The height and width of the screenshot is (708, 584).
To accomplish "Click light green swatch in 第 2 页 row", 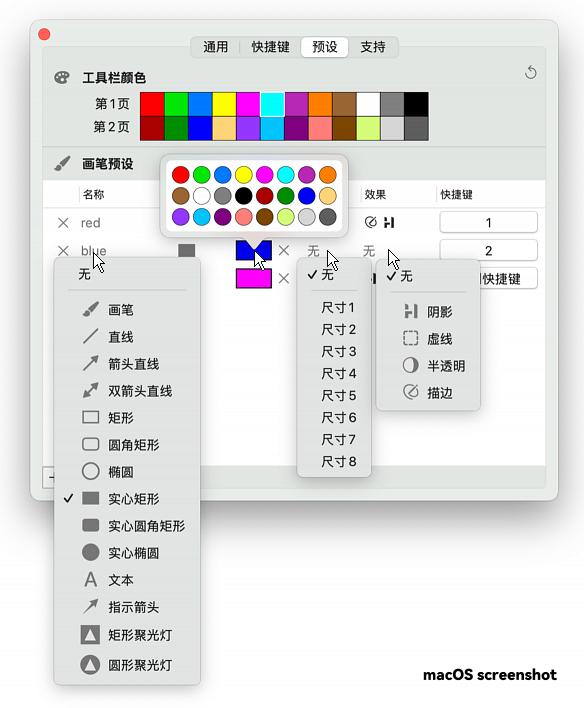I will (x=368, y=128).
